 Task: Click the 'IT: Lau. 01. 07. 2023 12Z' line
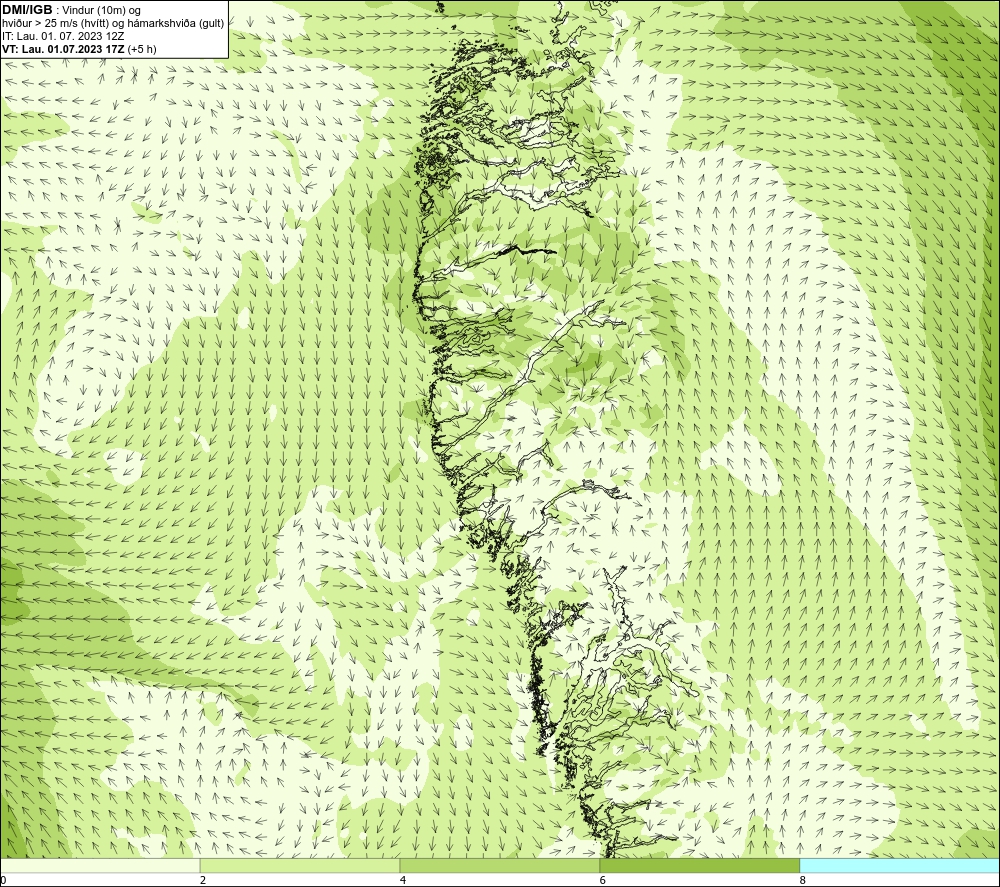(x=63, y=36)
